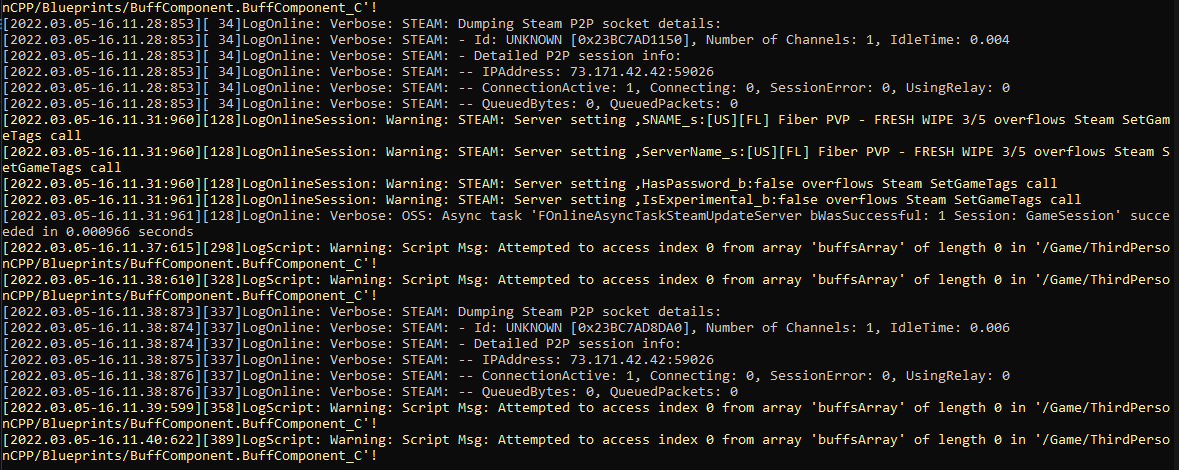Click the frame number [328]
Image resolution: width=1179 pixels, height=470 pixels.
tap(223, 280)
